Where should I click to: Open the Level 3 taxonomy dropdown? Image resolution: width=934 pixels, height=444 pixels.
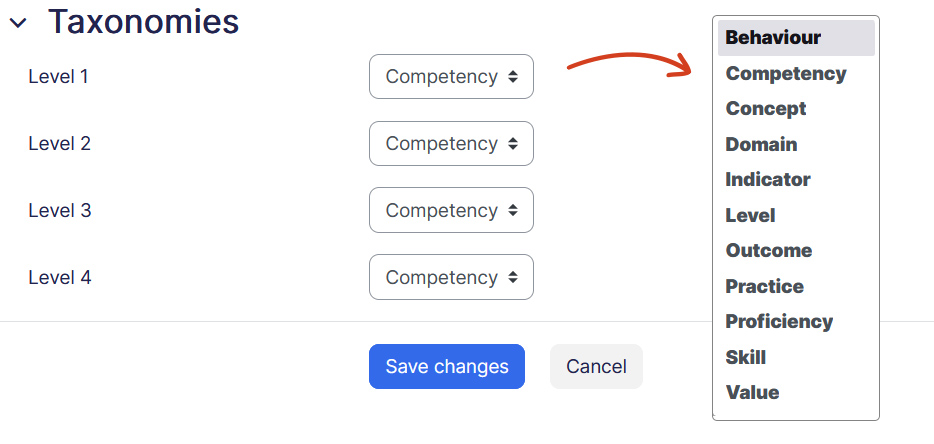[x=451, y=211]
